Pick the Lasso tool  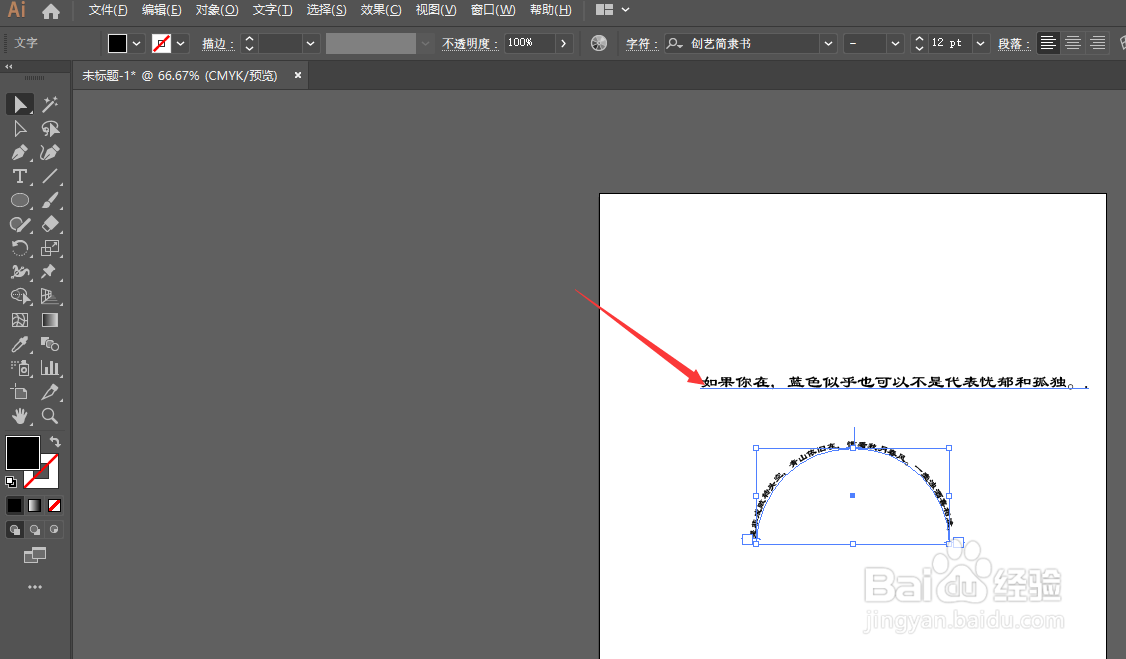pyautogui.click(x=50, y=128)
